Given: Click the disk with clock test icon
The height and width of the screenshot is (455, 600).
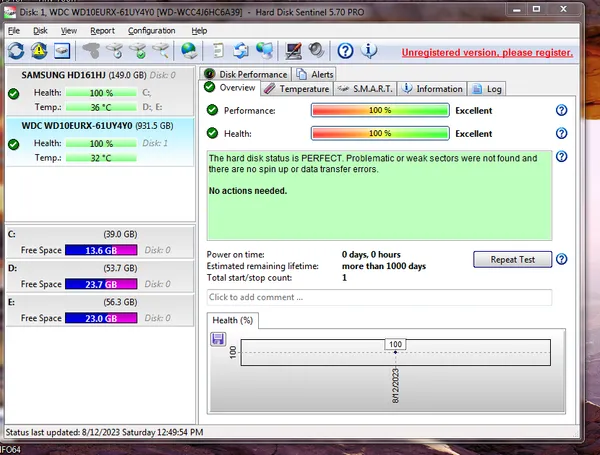Looking at the screenshot, I should (x=115, y=51).
